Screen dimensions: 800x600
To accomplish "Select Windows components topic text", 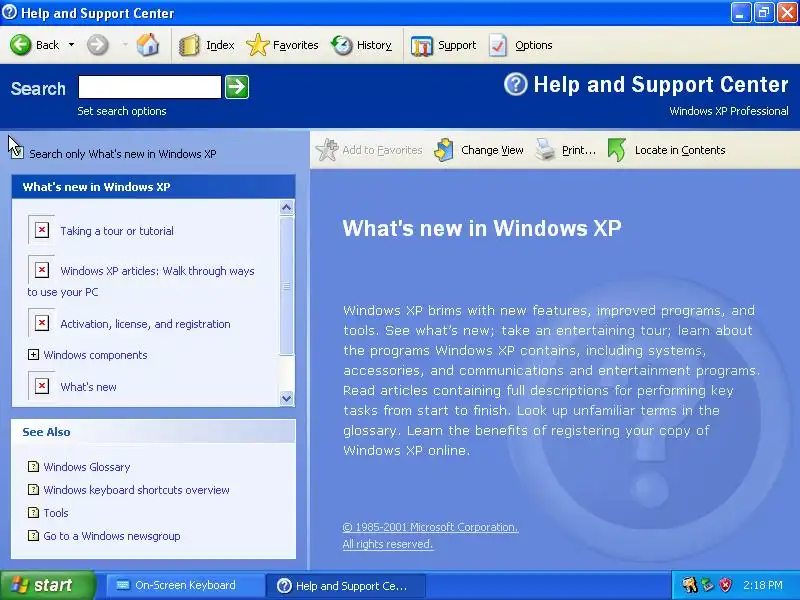I will 95,355.
